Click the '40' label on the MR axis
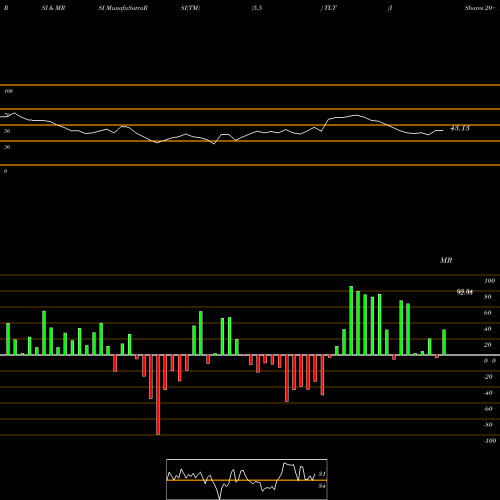500x500 pixels. pyautogui.click(x=488, y=329)
